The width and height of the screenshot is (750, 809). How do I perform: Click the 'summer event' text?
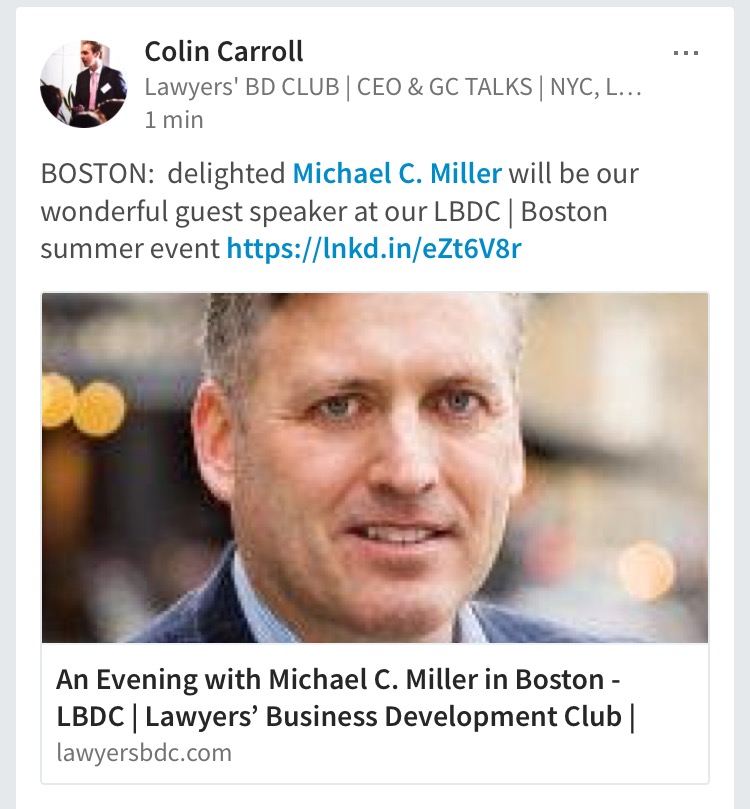tap(130, 248)
